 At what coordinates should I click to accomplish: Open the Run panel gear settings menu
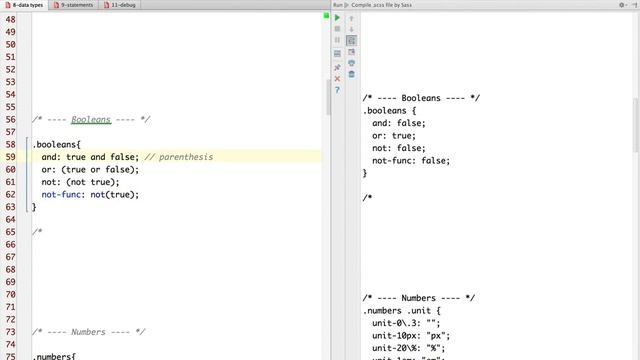coord(622,5)
